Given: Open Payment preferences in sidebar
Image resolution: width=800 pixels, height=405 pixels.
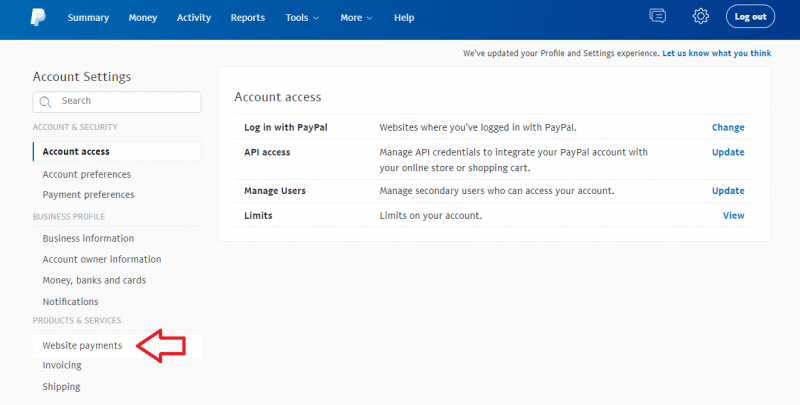Looking at the screenshot, I should [x=88, y=195].
